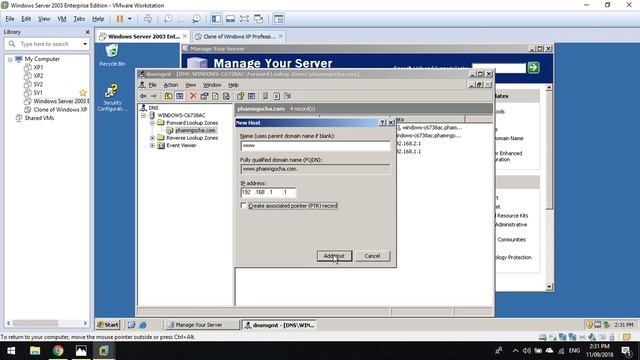Open dnsmgmt View menu

[191, 85]
